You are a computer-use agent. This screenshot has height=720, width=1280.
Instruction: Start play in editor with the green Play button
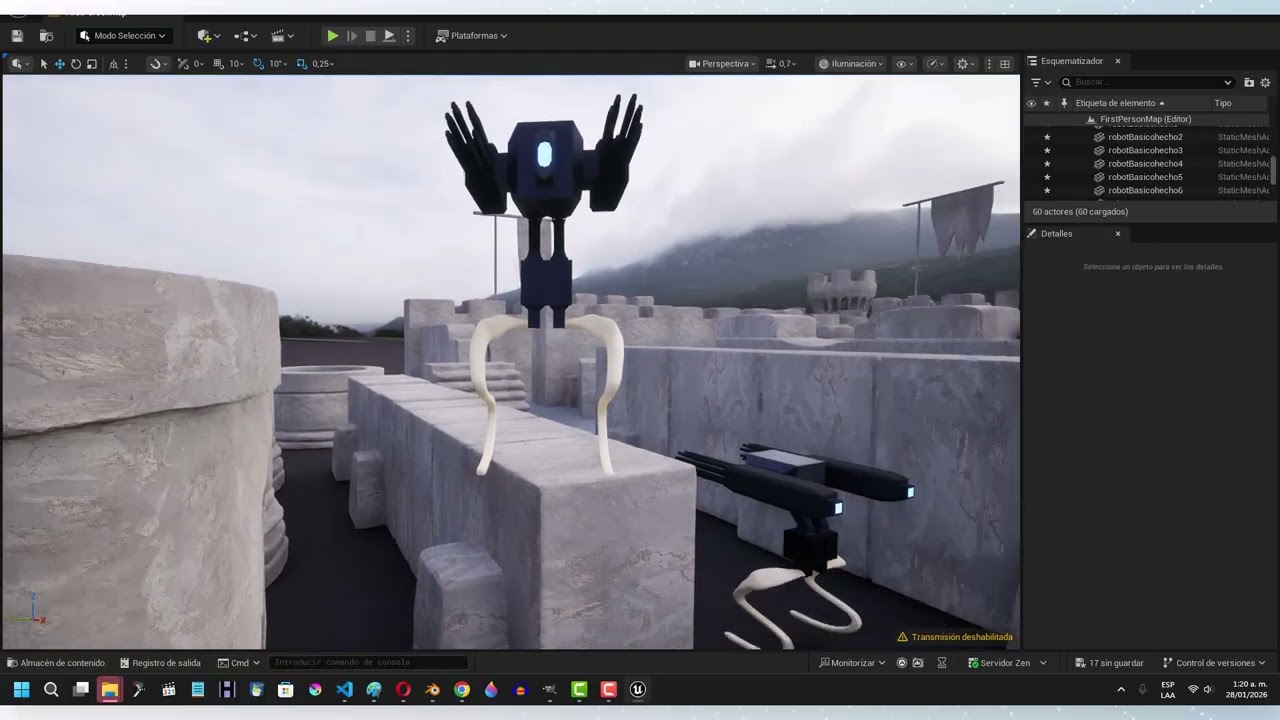tap(332, 36)
